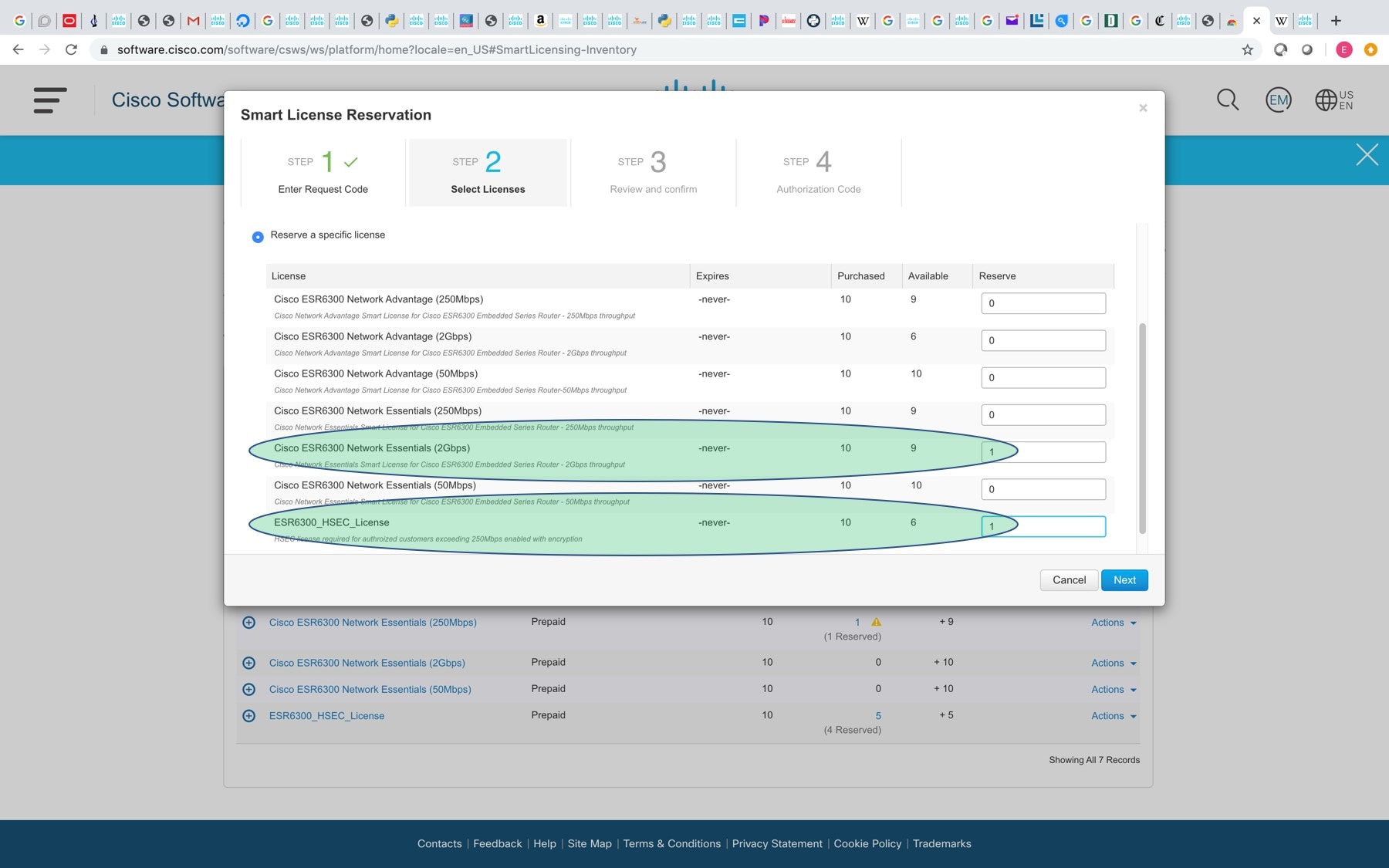1389x868 pixels.
Task: Click the warning triangle on Essentials (250Mbps) row
Action: (876, 622)
